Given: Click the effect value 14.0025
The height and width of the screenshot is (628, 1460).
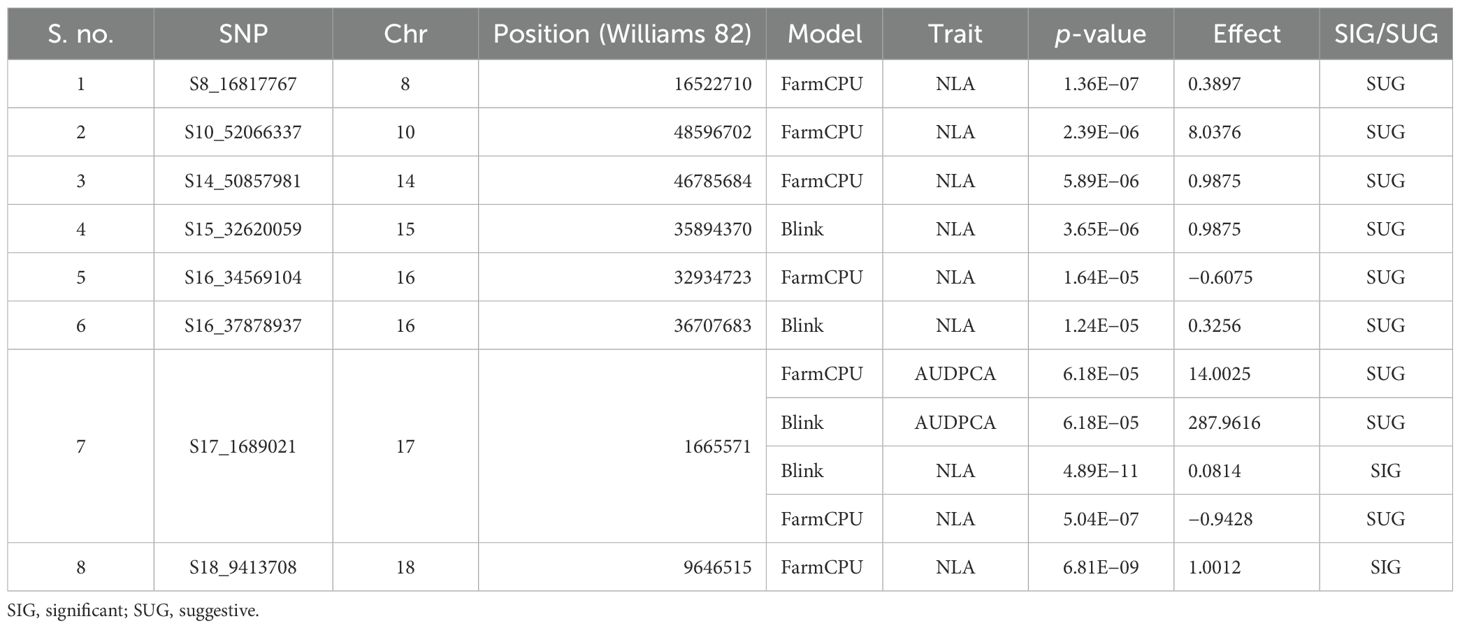Looking at the screenshot, I should 1246,374.
